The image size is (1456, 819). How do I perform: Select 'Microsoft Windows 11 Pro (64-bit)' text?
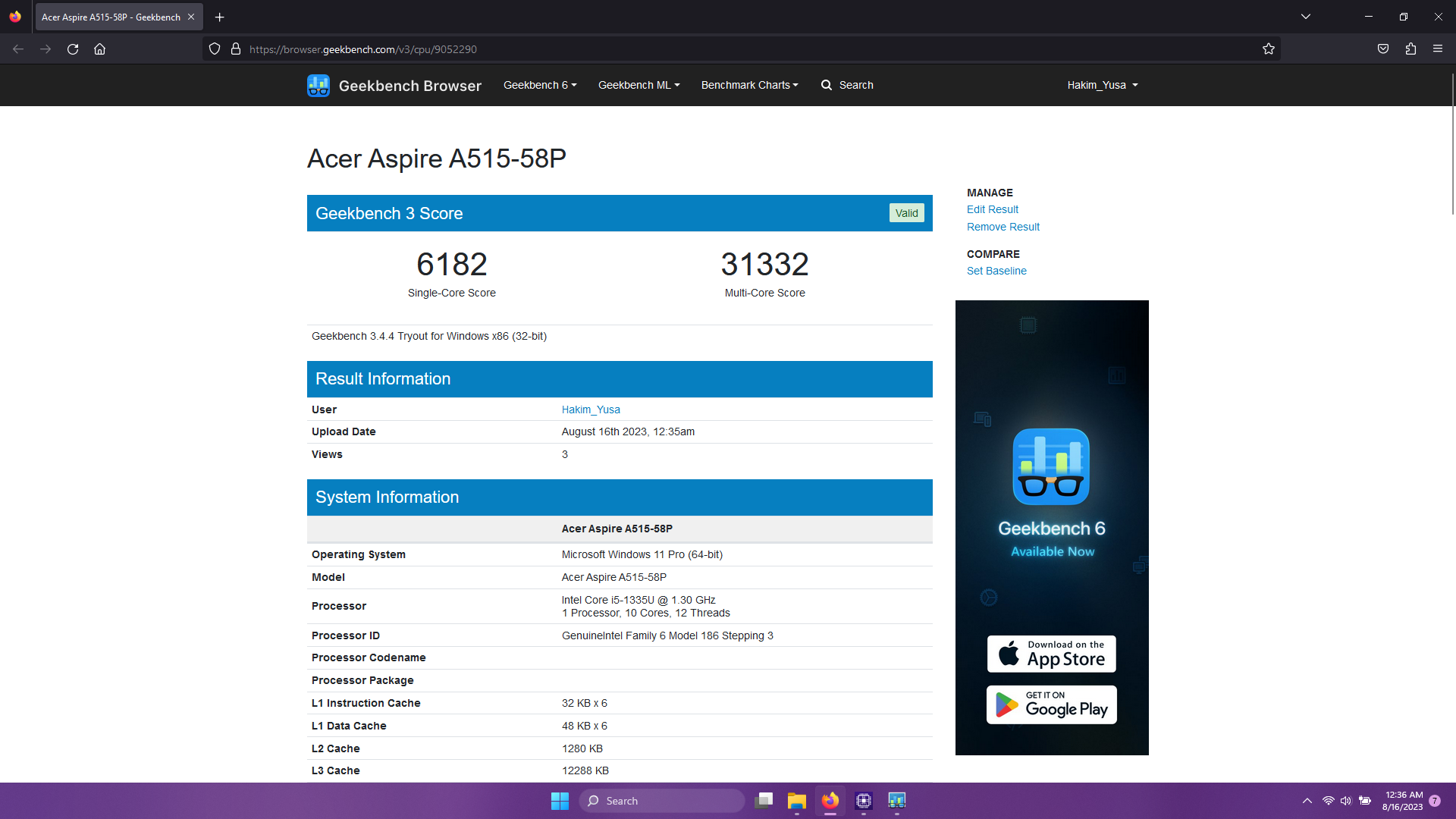[642, 554]
